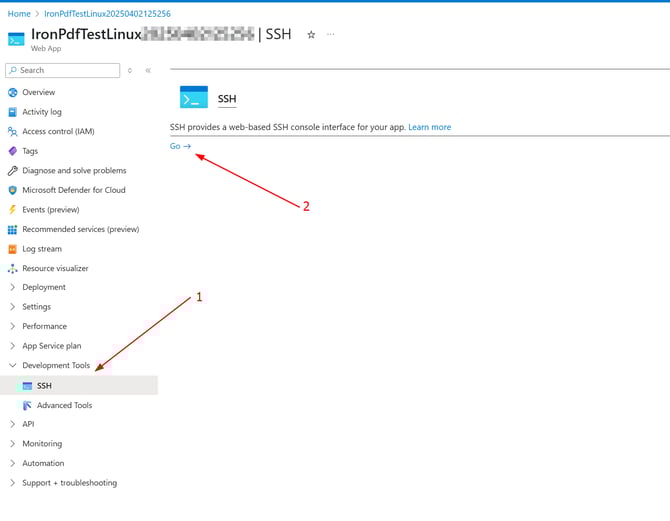Click the Overview globe icon
The image size is (670, 521).
[x=12, y=92]
